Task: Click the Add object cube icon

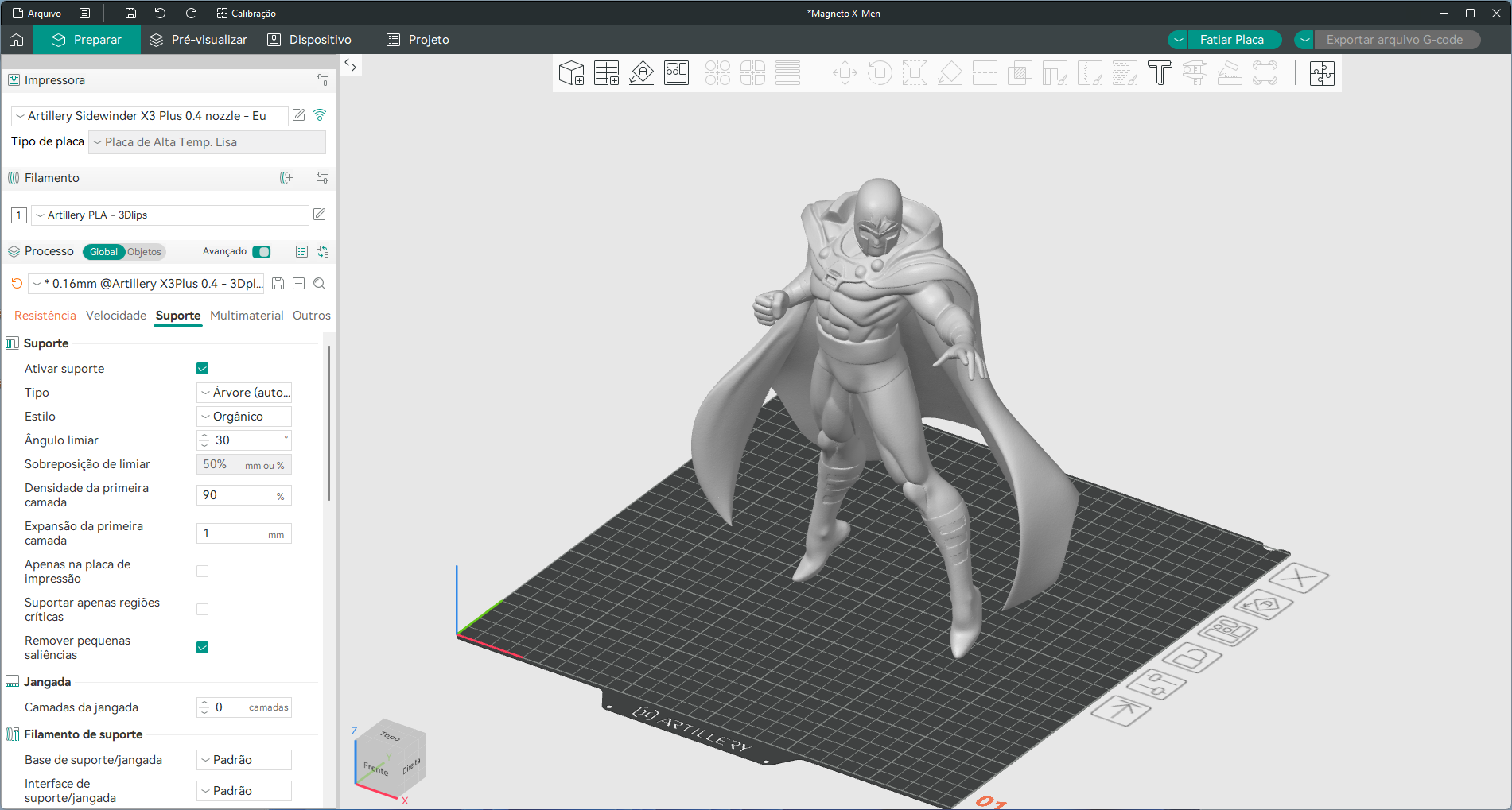Action: tap(571, 73)
